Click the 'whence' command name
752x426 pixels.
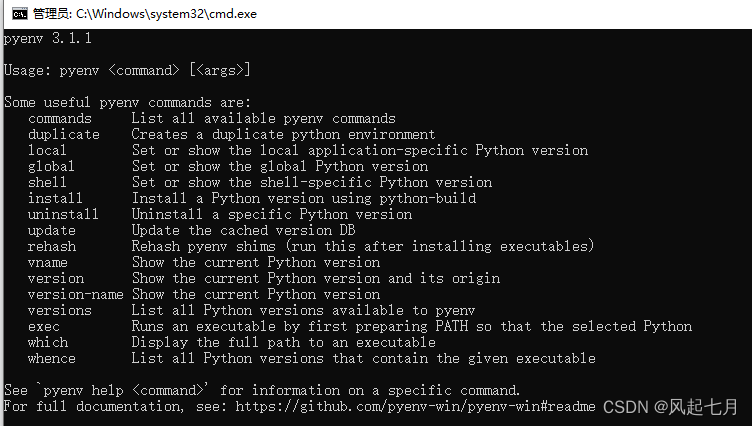tap(52, 358)
